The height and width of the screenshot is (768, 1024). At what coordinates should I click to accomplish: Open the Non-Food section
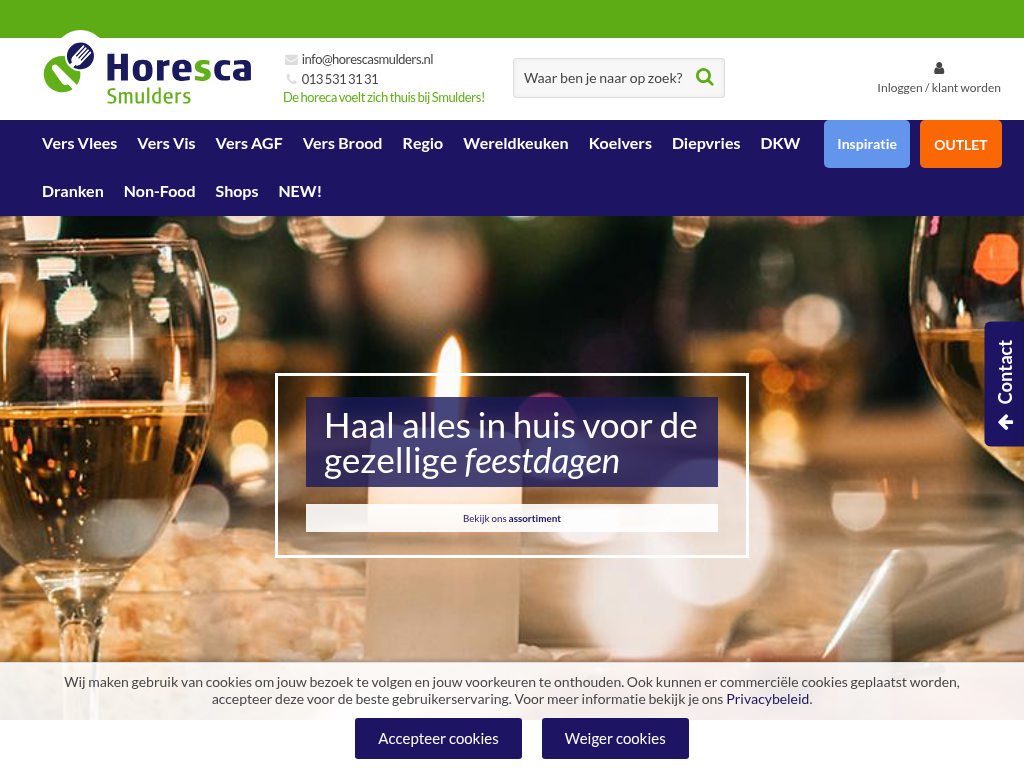pos(159,192)
